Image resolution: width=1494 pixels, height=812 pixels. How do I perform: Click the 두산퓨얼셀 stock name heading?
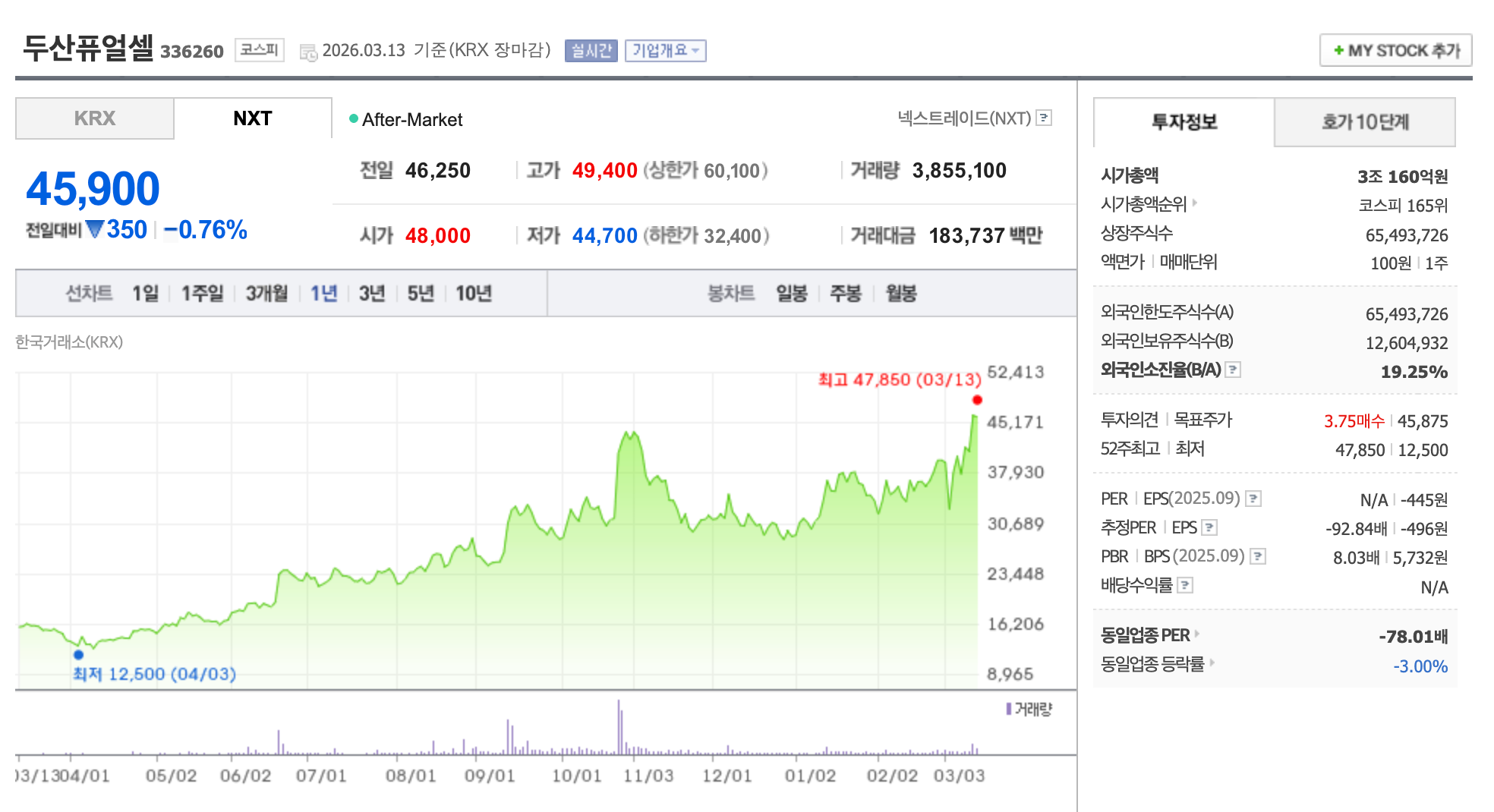[88, 48]
